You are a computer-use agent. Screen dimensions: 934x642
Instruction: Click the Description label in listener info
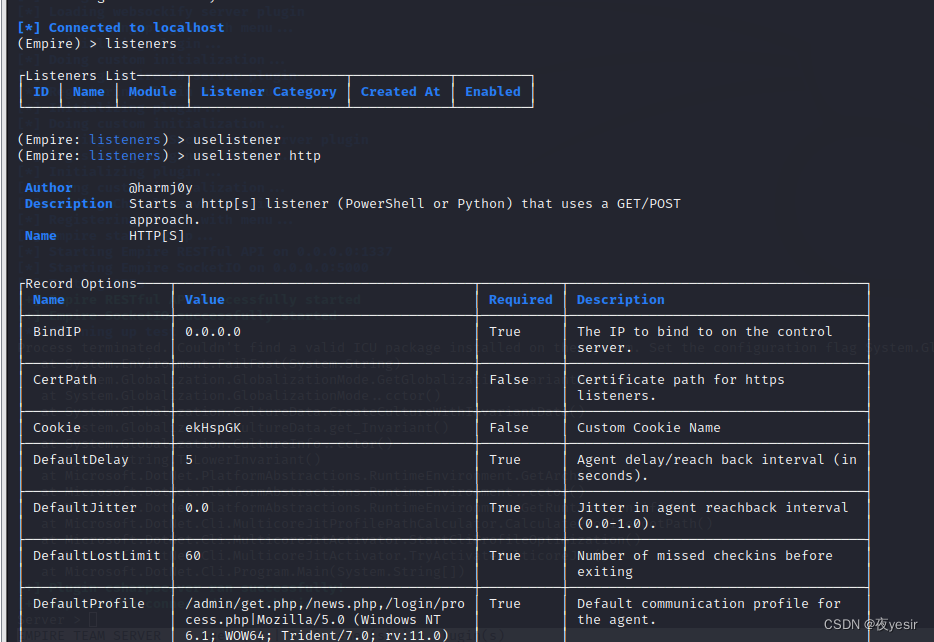click(x=69, y=204)
